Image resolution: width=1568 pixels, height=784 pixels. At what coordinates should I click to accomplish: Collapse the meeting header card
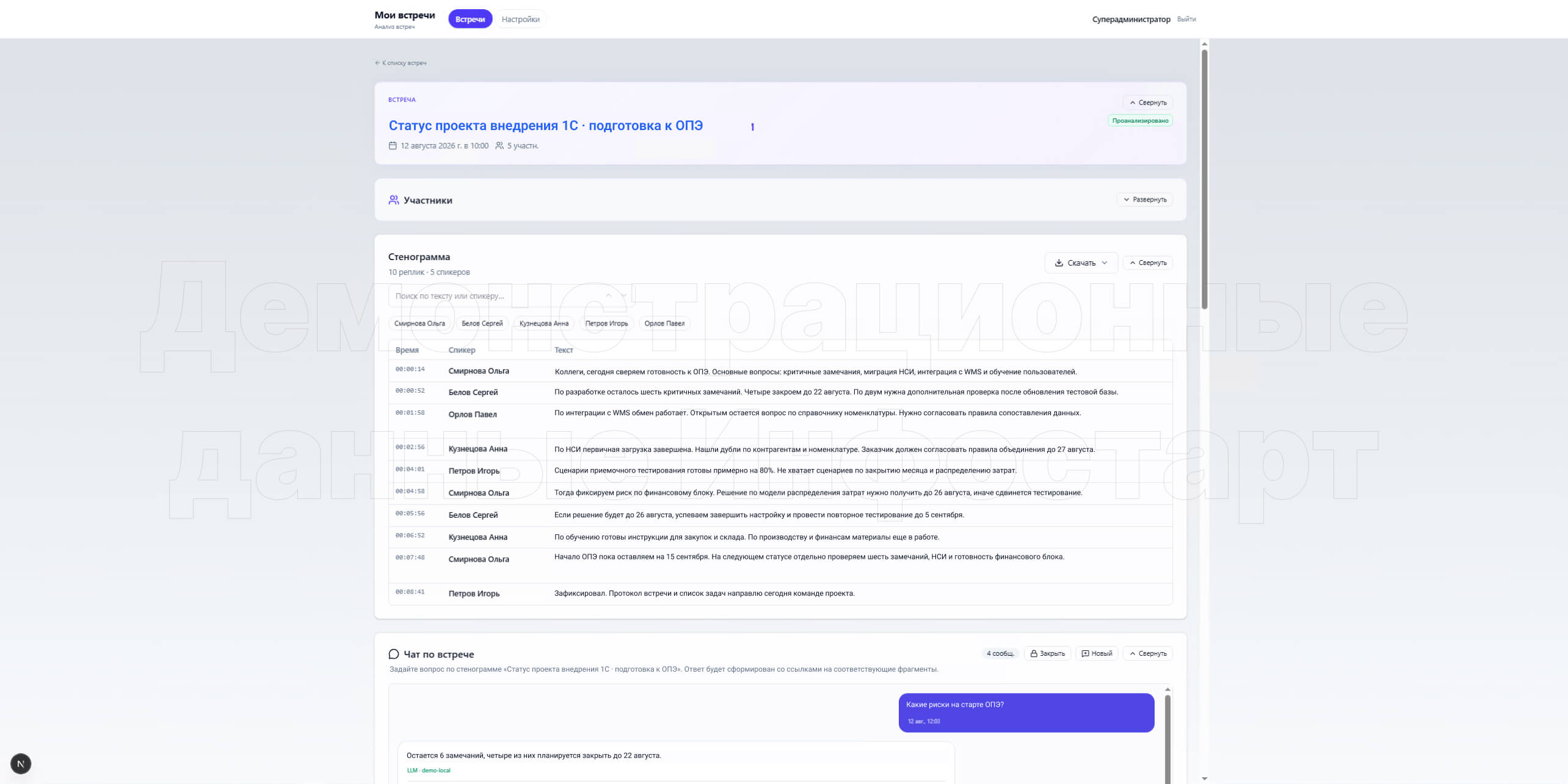pos(1148,103)
